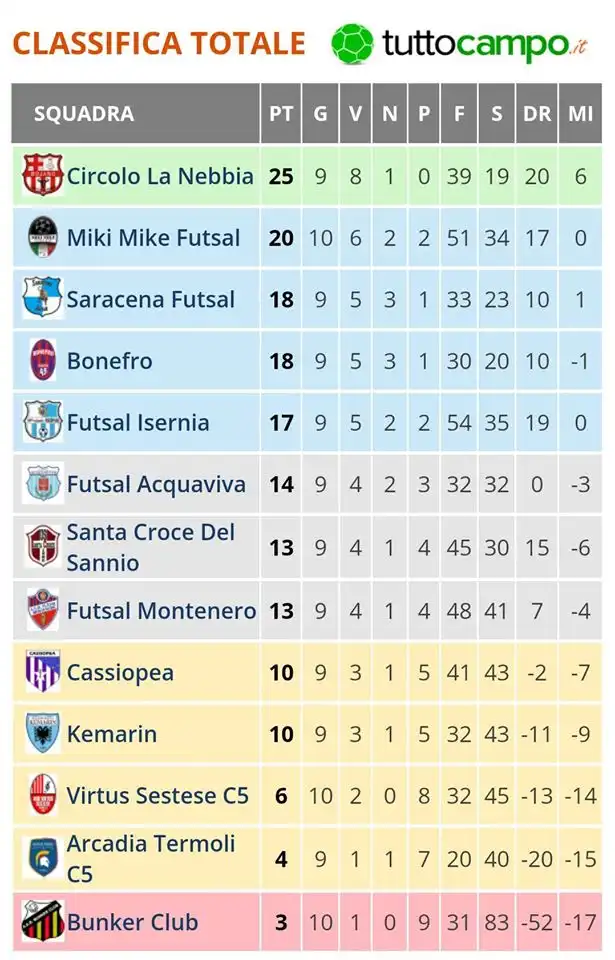Open the Futsal Montenero team page
The height and width of the screenshot is (960, 615).
click(162, 610)
